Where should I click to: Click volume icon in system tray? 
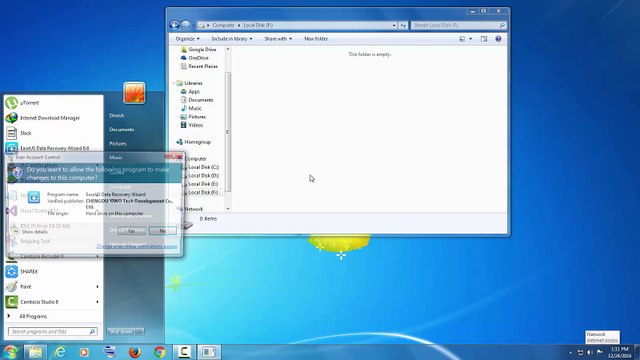click(x=590, y=352)
